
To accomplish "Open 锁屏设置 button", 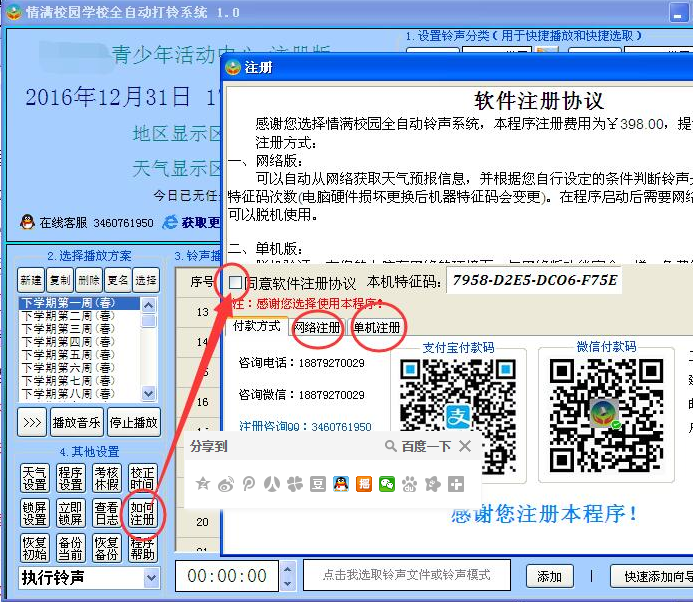I will tap(35, 513).
